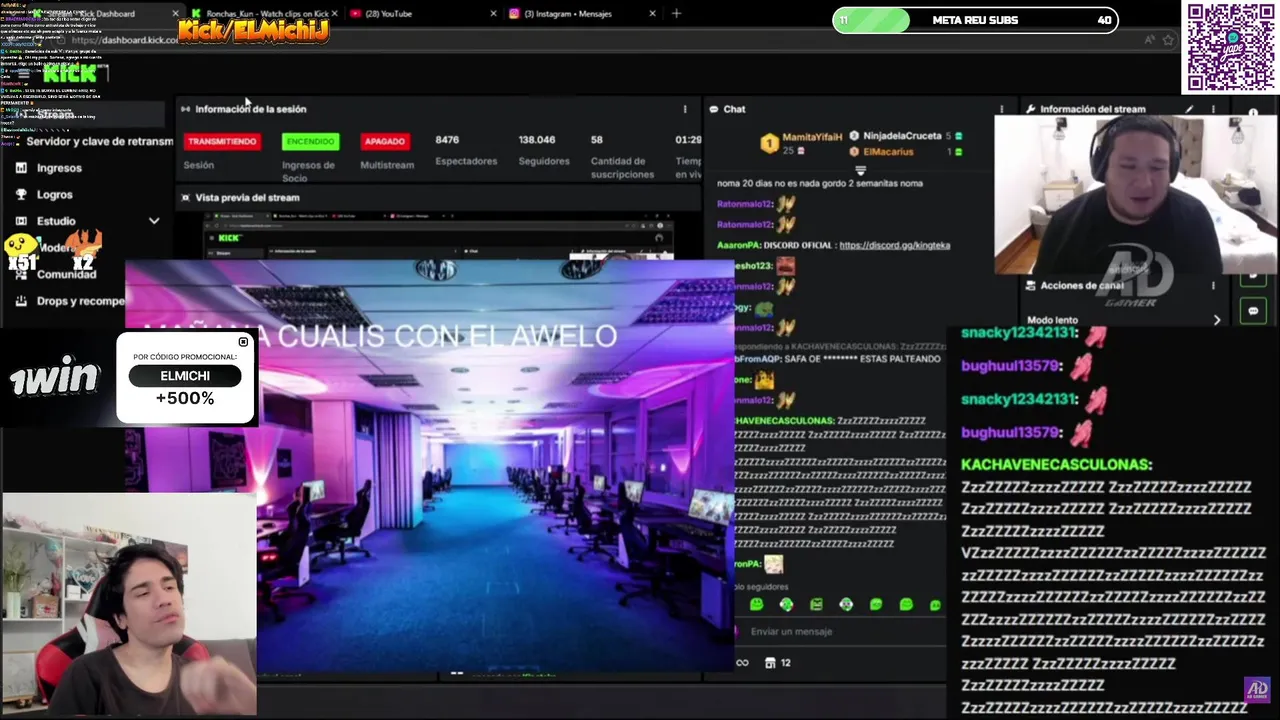
Task: Click the TRANSMITIENDO session status badge
Action: (x=222, y=142)
